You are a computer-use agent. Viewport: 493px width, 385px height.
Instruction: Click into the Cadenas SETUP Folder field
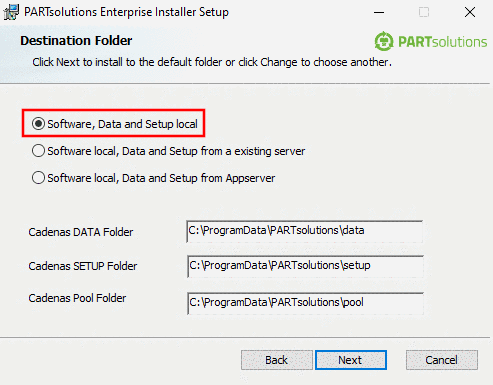[x=305, y=266]
